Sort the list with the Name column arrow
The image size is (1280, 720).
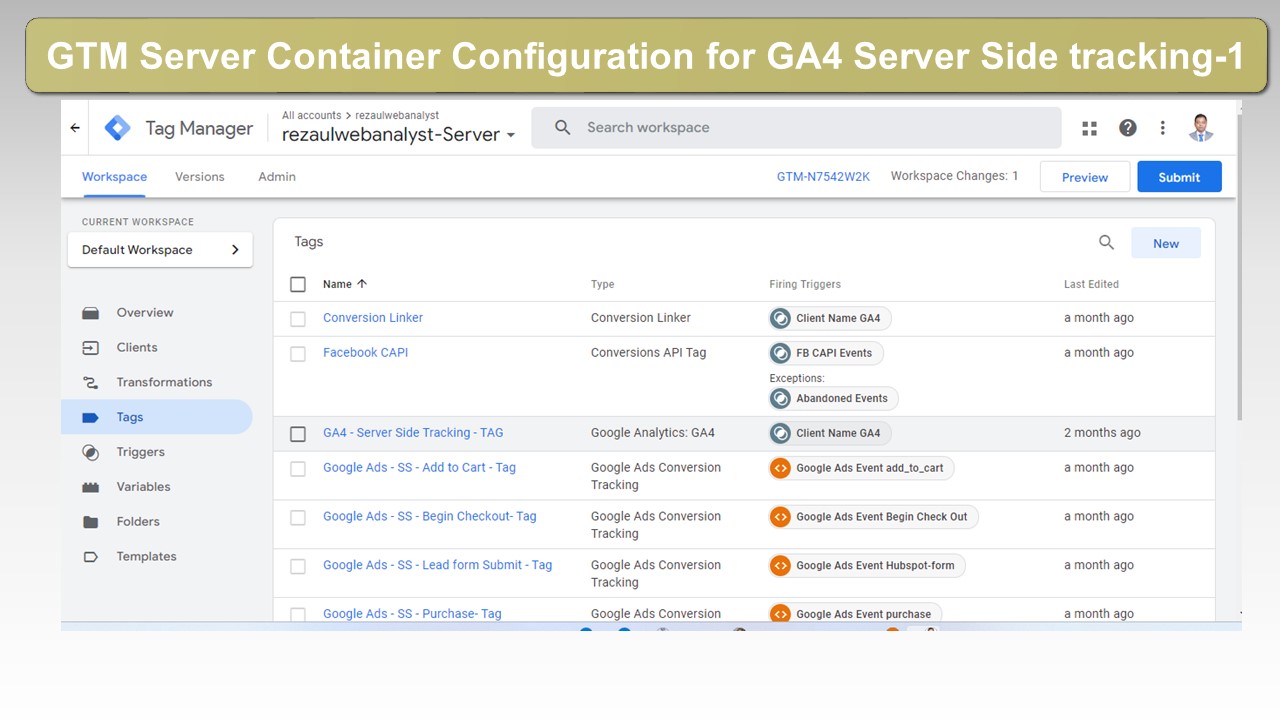(362, 284)
